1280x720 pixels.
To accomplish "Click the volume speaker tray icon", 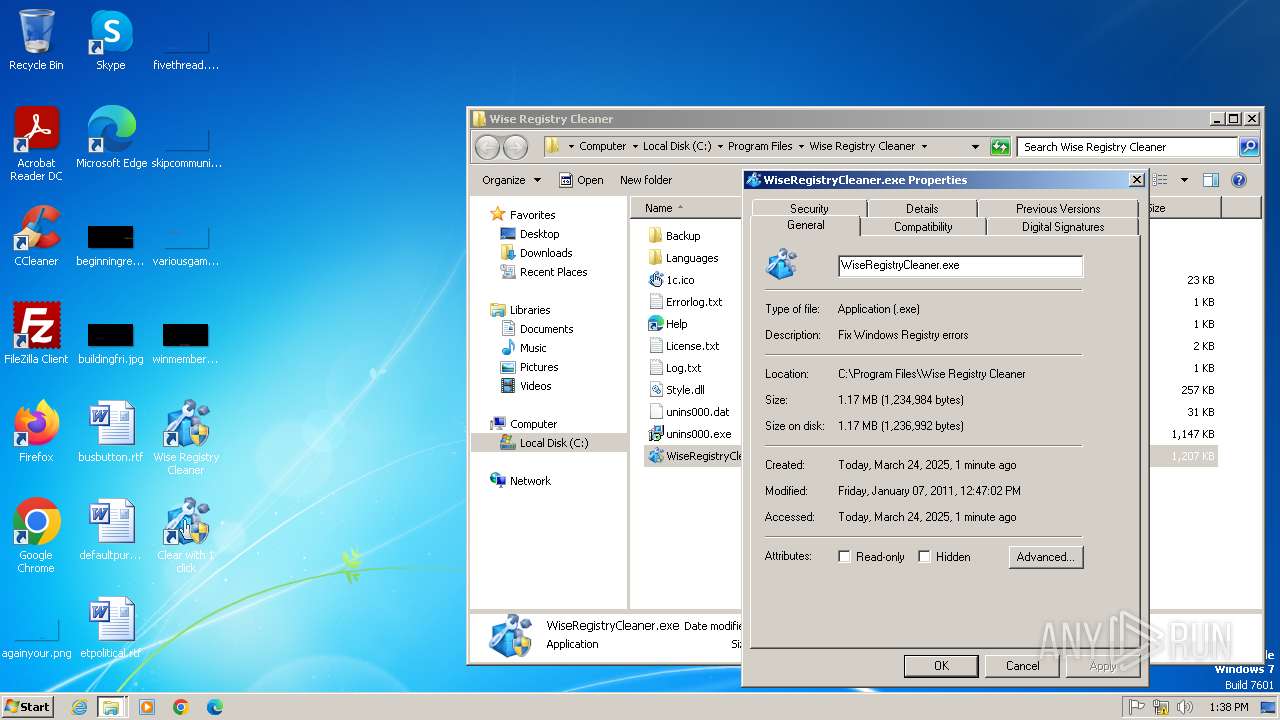I will [x=1185, y=707].
